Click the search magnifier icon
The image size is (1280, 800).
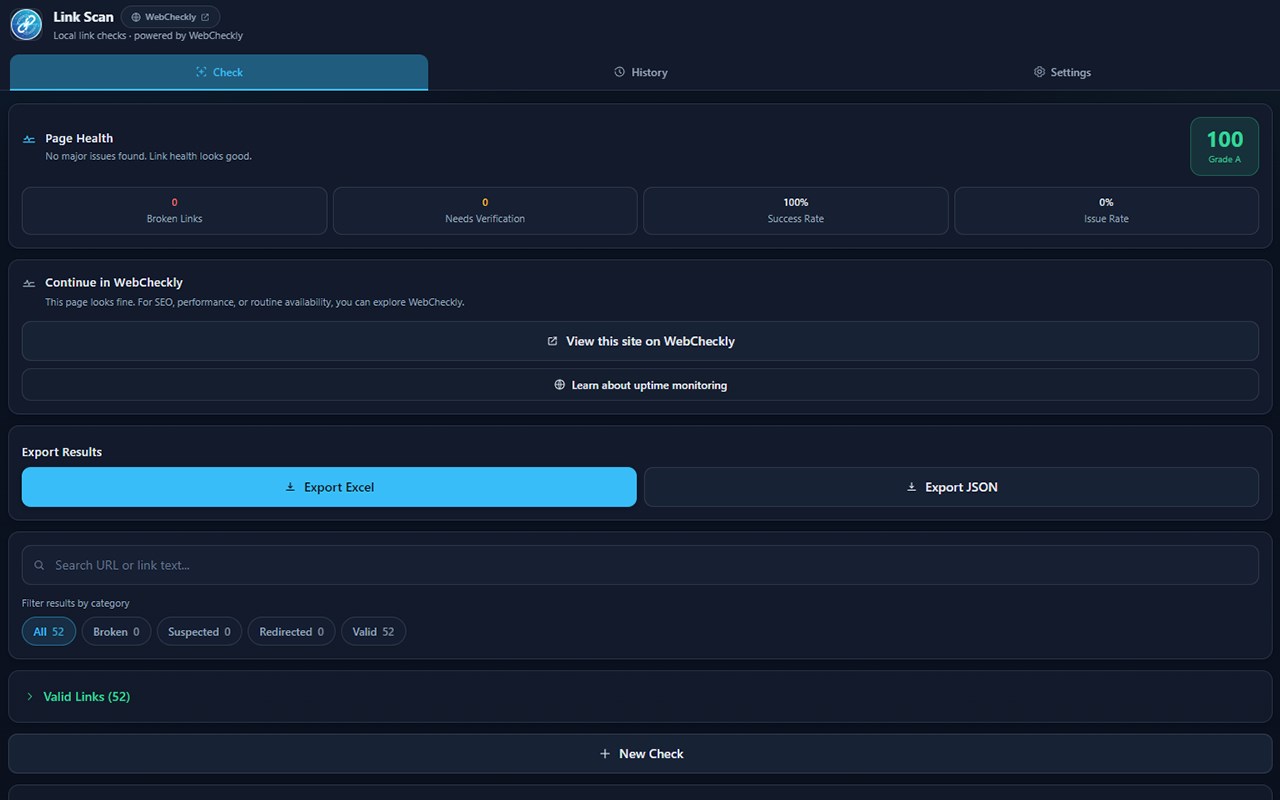[x=40, y=565]
